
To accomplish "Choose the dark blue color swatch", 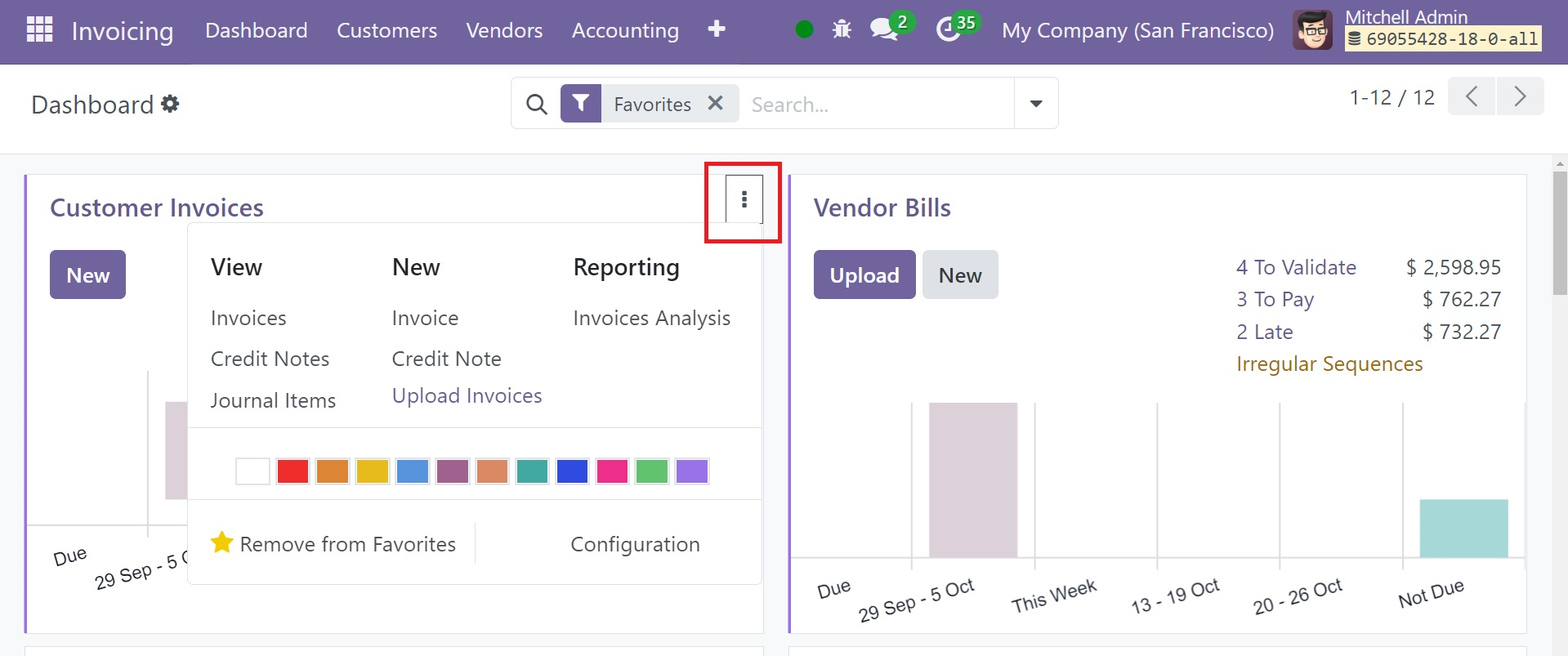I will point(573,471).
